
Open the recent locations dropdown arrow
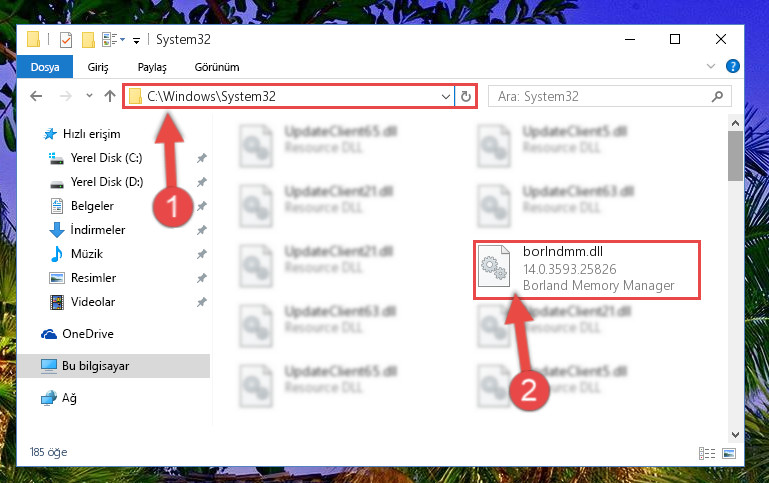coord(89,96)
